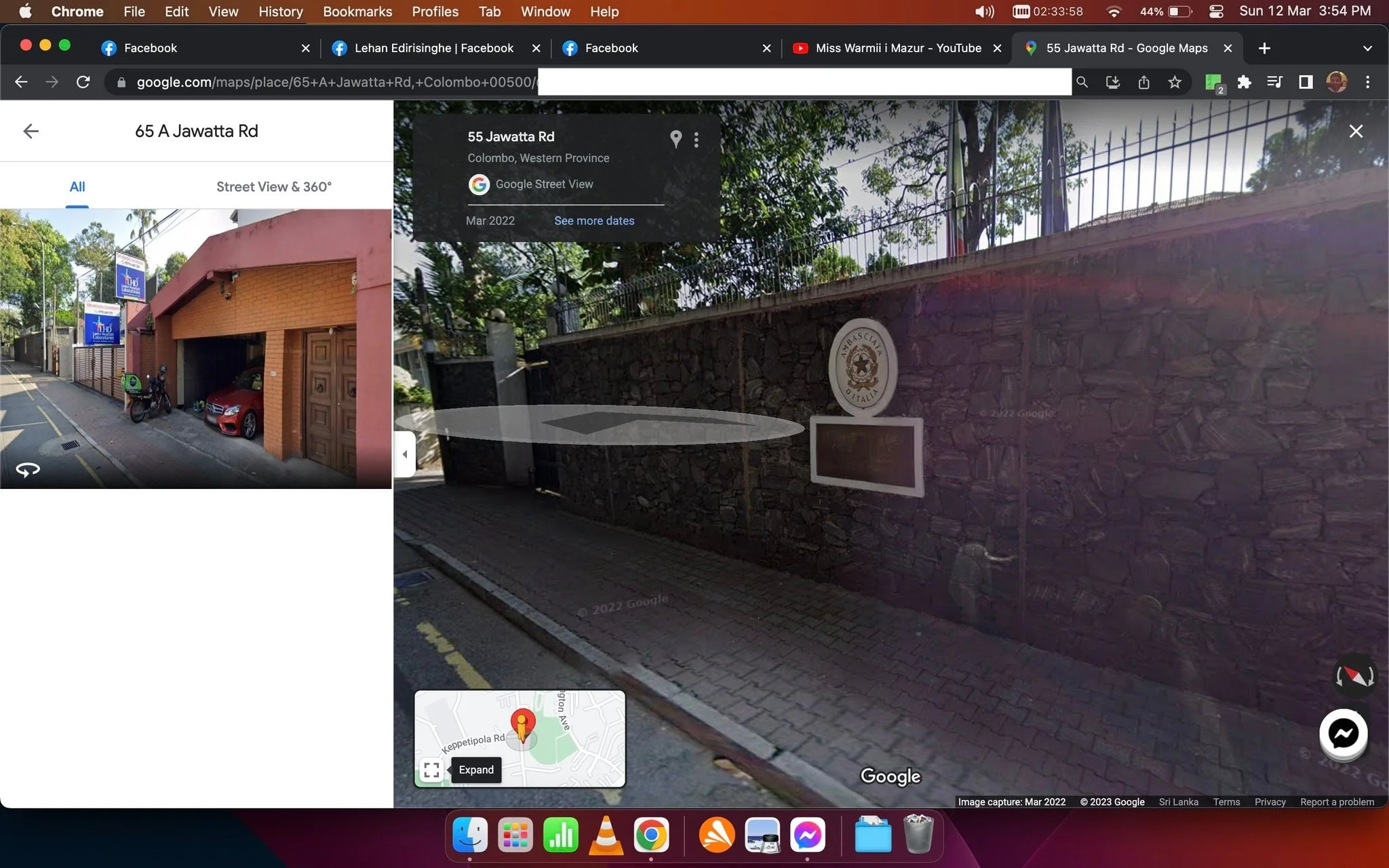Click the Street View compass icon

(x=1354, y=675)
